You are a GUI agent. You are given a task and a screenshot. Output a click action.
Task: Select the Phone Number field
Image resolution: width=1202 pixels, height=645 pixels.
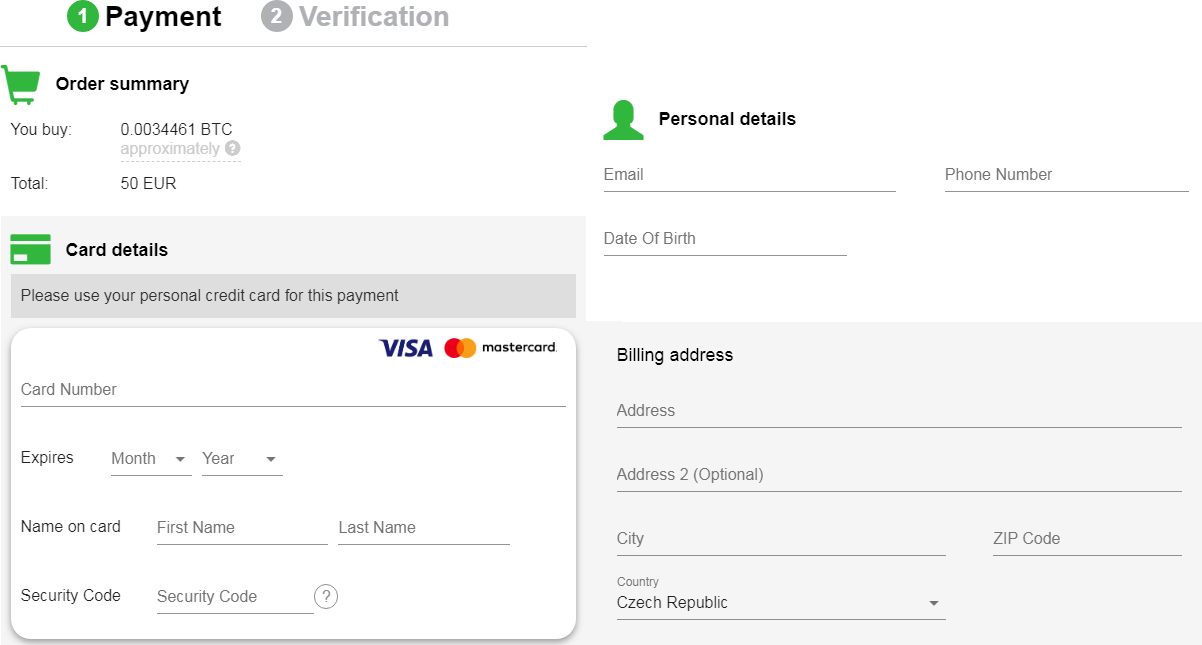1066,175
